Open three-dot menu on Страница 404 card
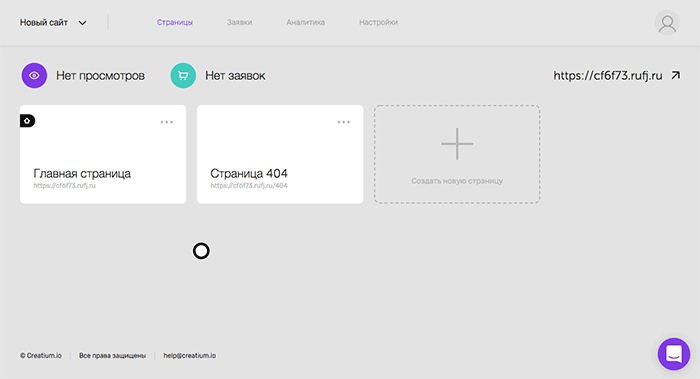The width and height of the screenshot is (700, 379). click(x=344, y=122)
